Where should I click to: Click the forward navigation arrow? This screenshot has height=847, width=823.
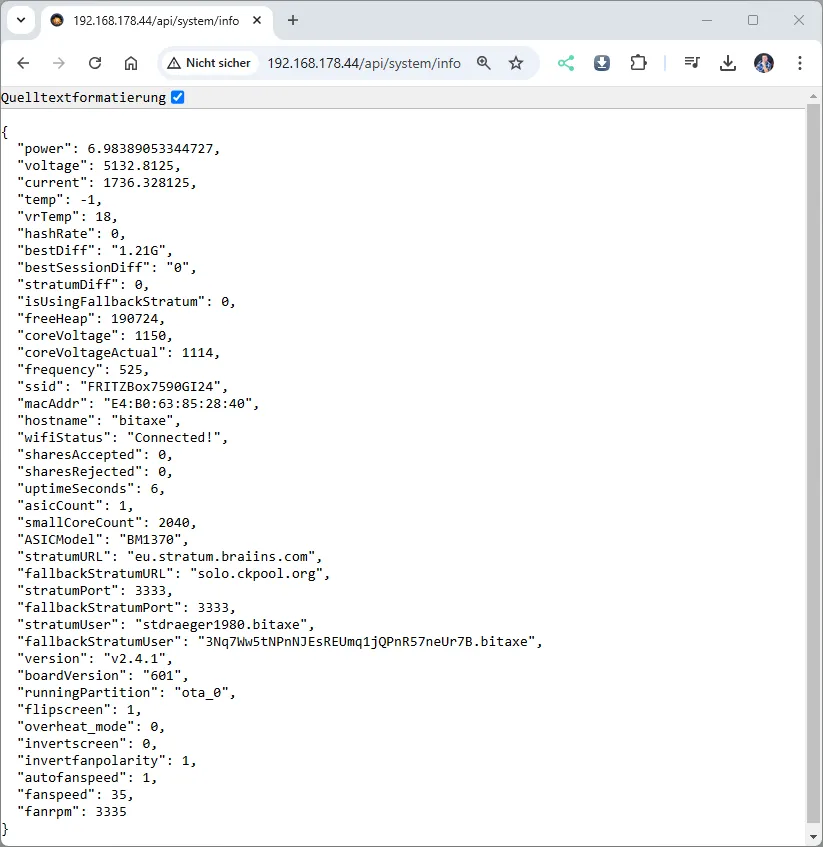[x=58, y=62]
